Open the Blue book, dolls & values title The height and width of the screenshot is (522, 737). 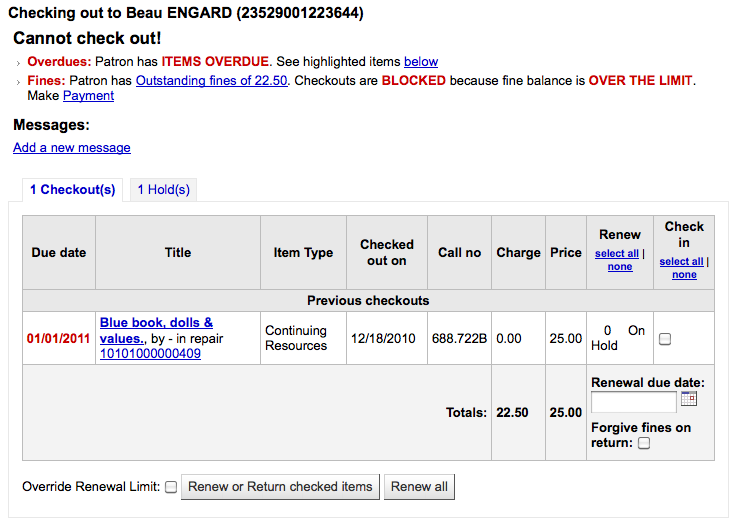(156, 330)
